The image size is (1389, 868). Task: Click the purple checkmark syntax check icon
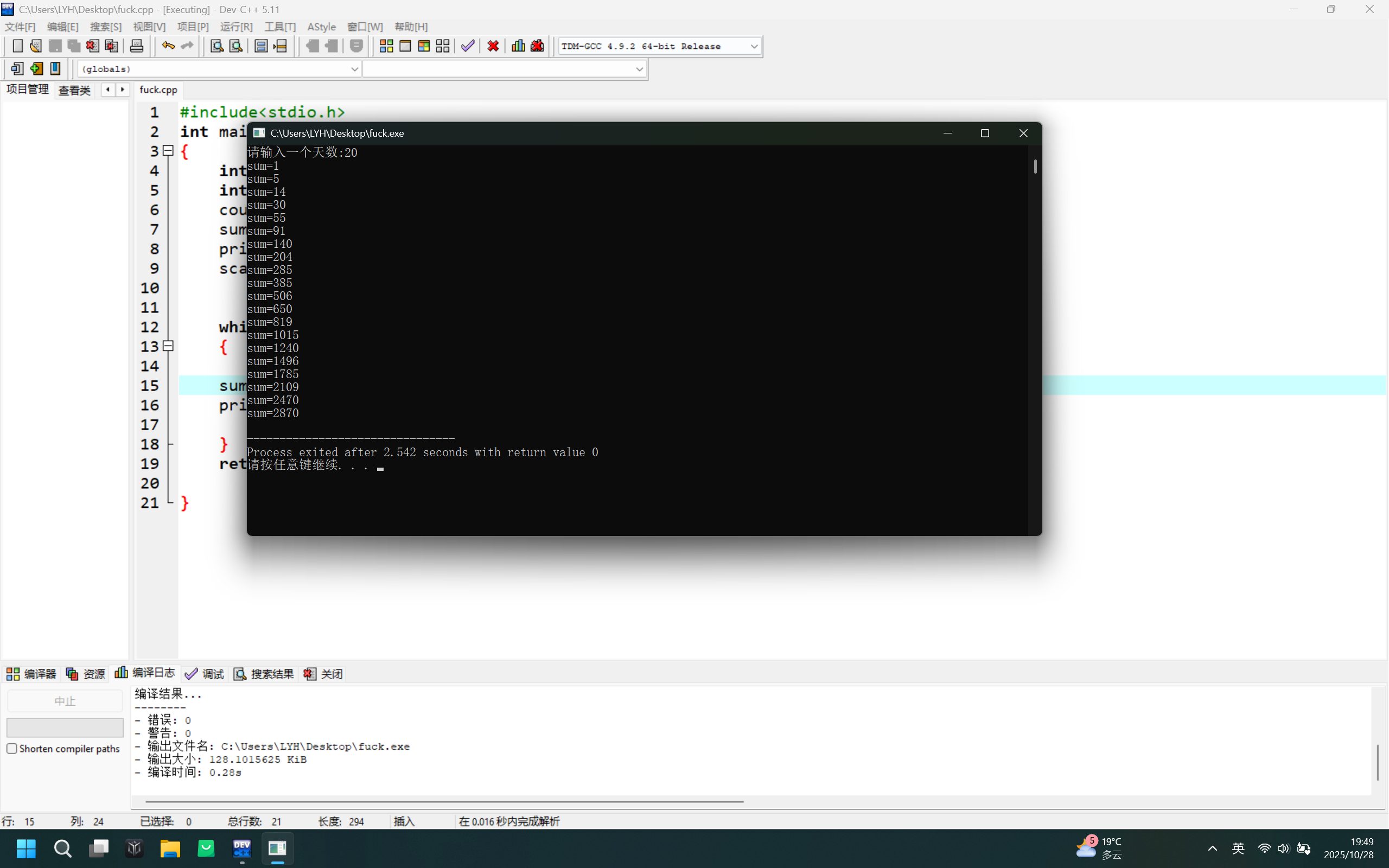tap(468, 46)
